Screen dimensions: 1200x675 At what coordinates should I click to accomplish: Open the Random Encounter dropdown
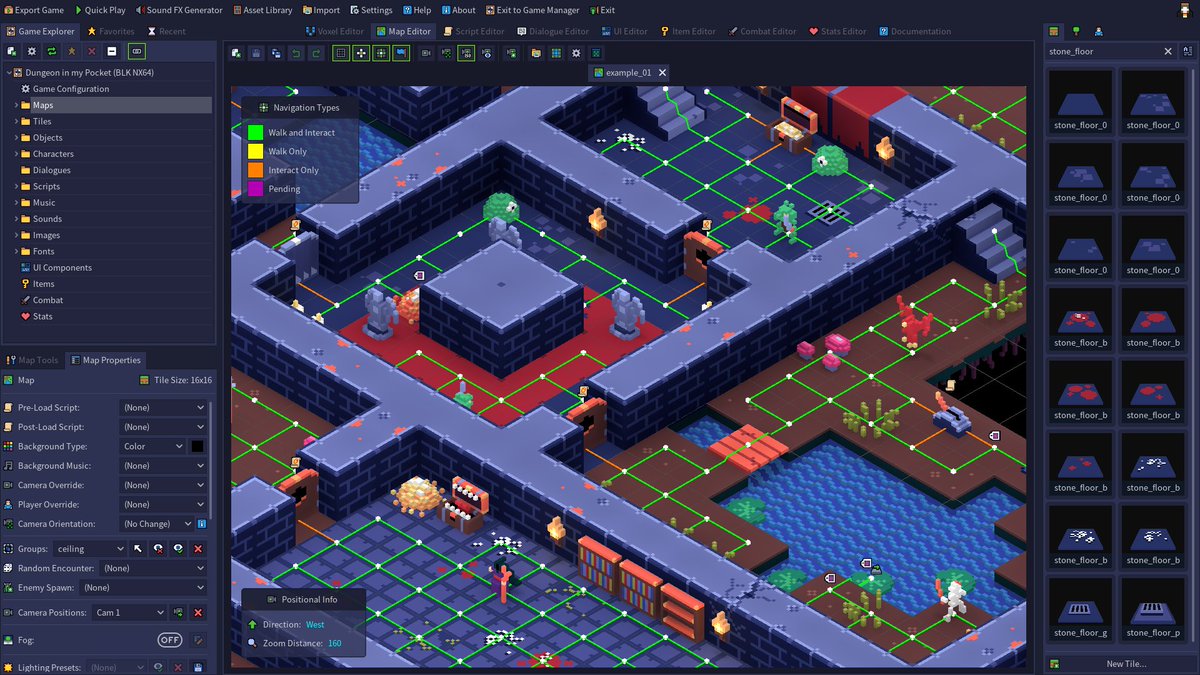[154, 568]
